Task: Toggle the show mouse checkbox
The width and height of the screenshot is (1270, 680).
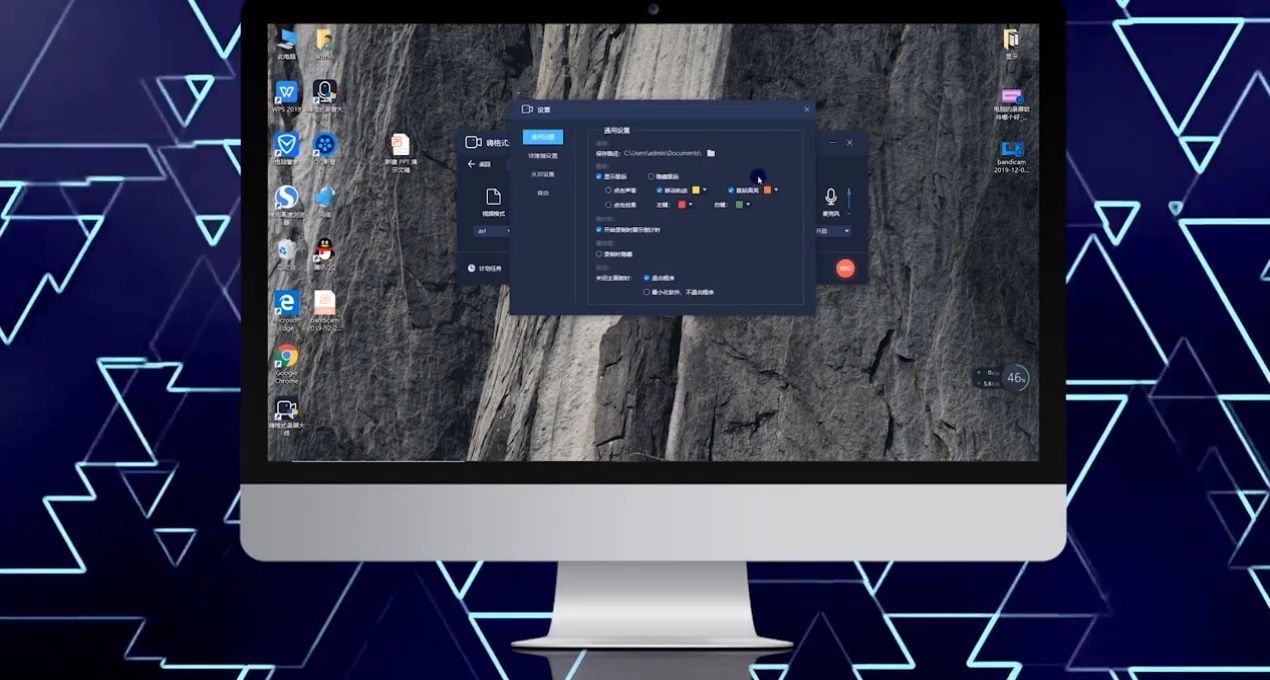Action: point(598,176)
